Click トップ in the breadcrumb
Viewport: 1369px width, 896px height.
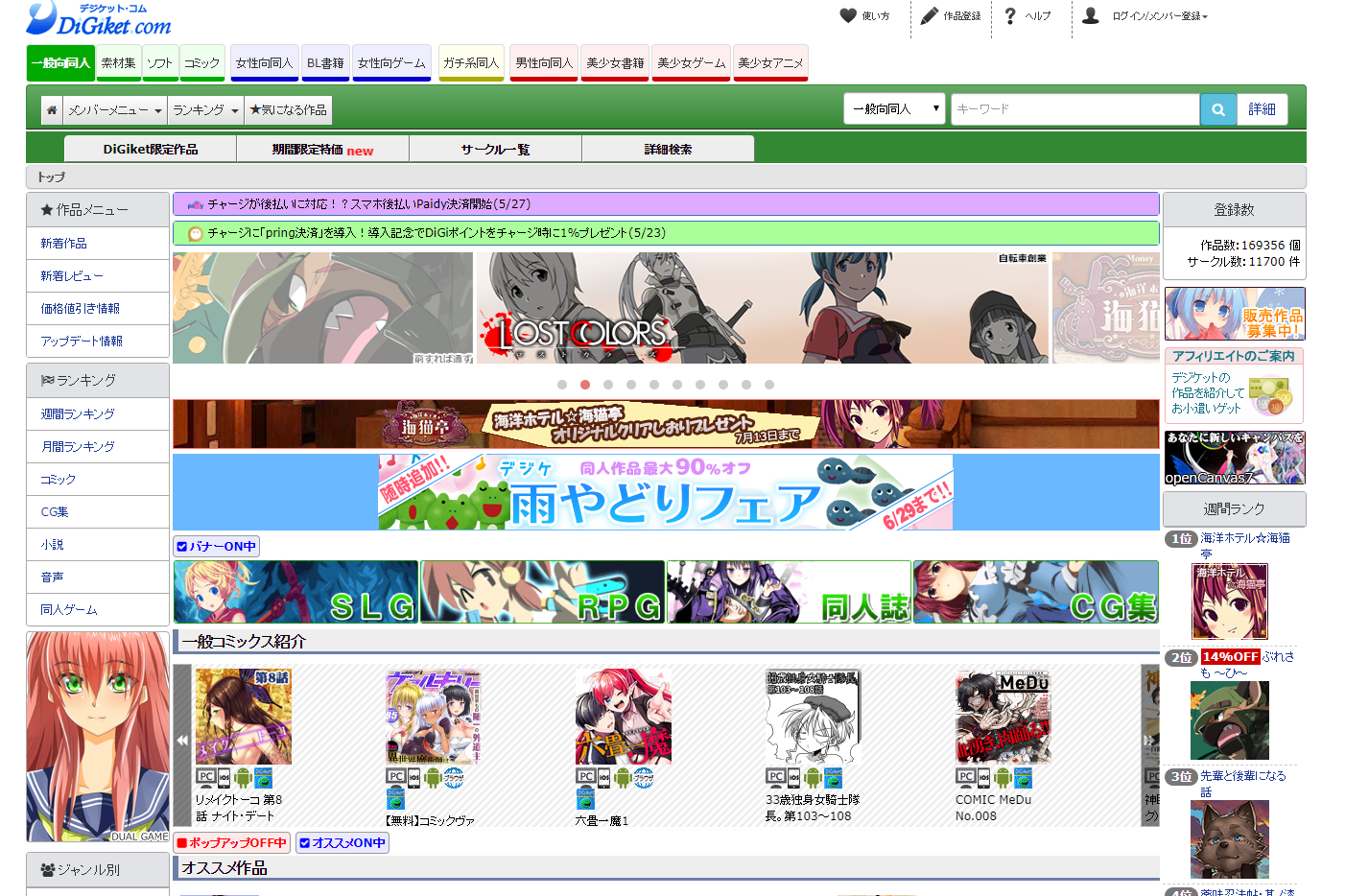coord(51,177)
